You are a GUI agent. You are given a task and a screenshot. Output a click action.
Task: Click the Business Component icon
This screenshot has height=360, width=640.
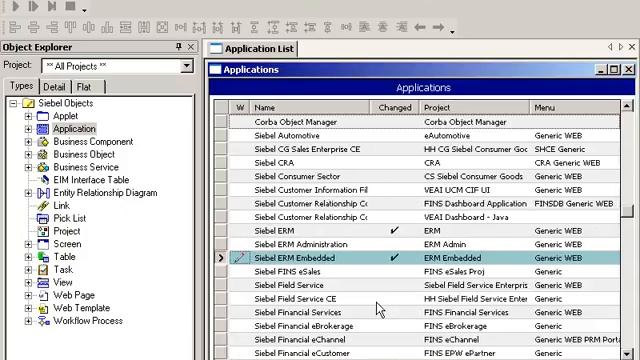(43, 142)
